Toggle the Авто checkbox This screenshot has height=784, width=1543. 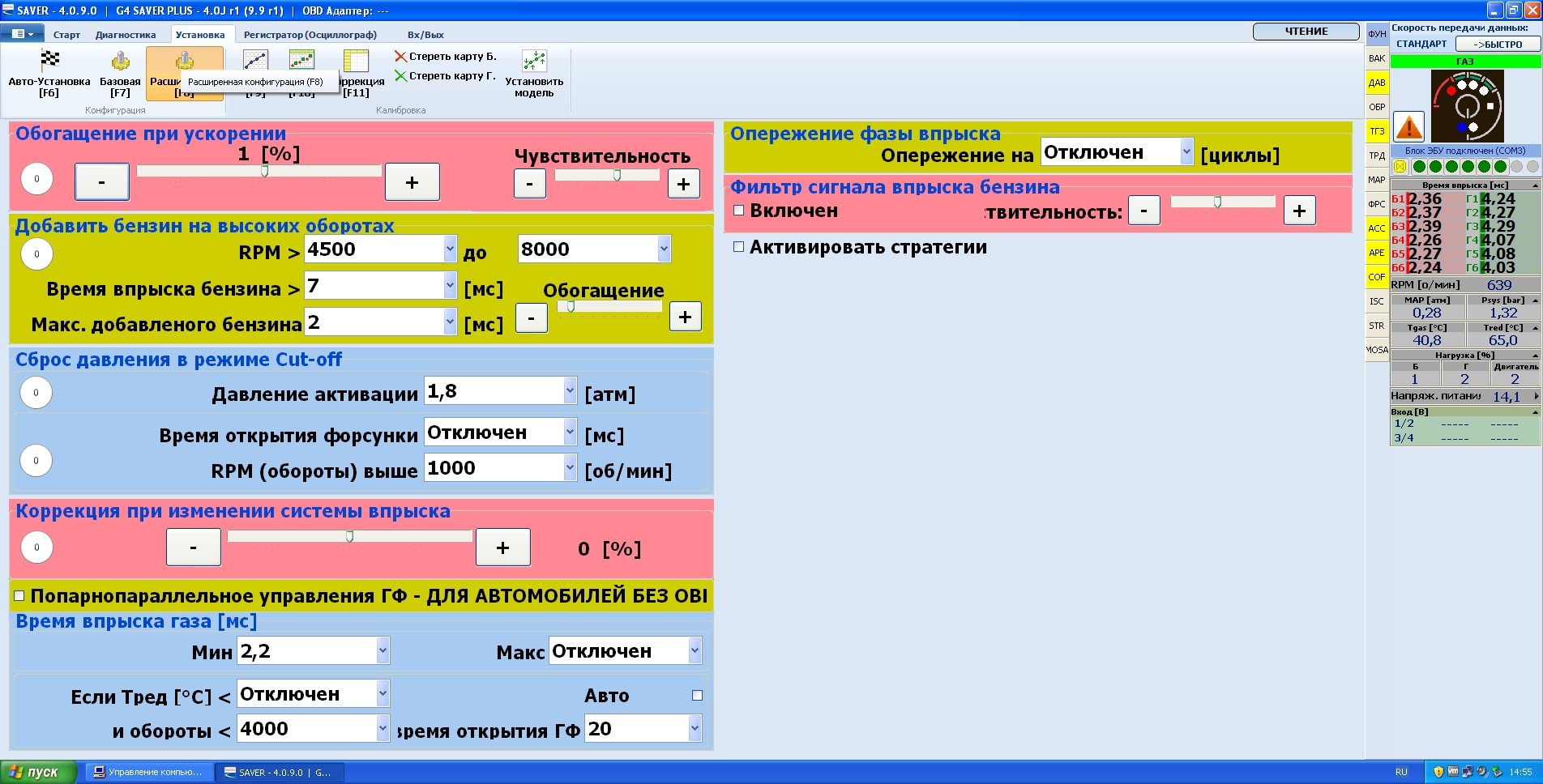pos(697,695)
